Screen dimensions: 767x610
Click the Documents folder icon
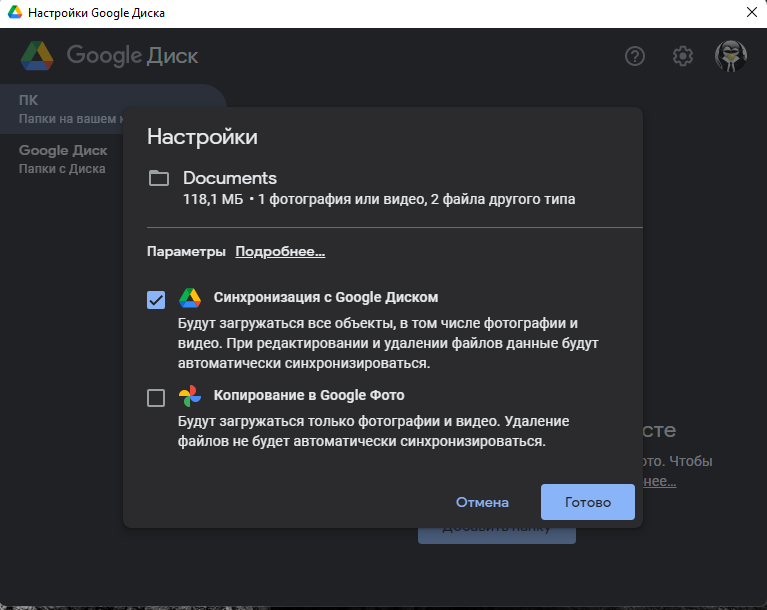tap(158, 178)
